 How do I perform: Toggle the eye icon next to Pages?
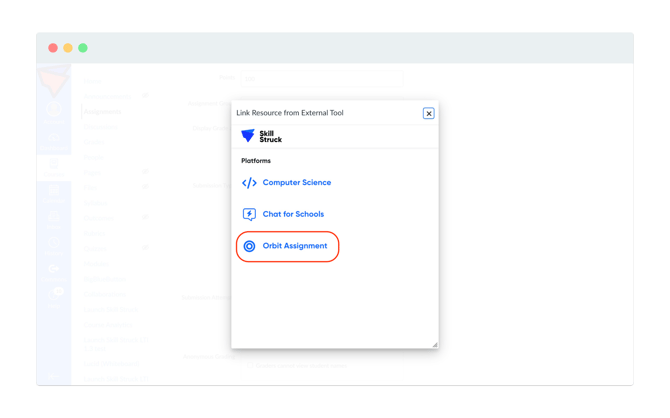[x=145, y=172]
